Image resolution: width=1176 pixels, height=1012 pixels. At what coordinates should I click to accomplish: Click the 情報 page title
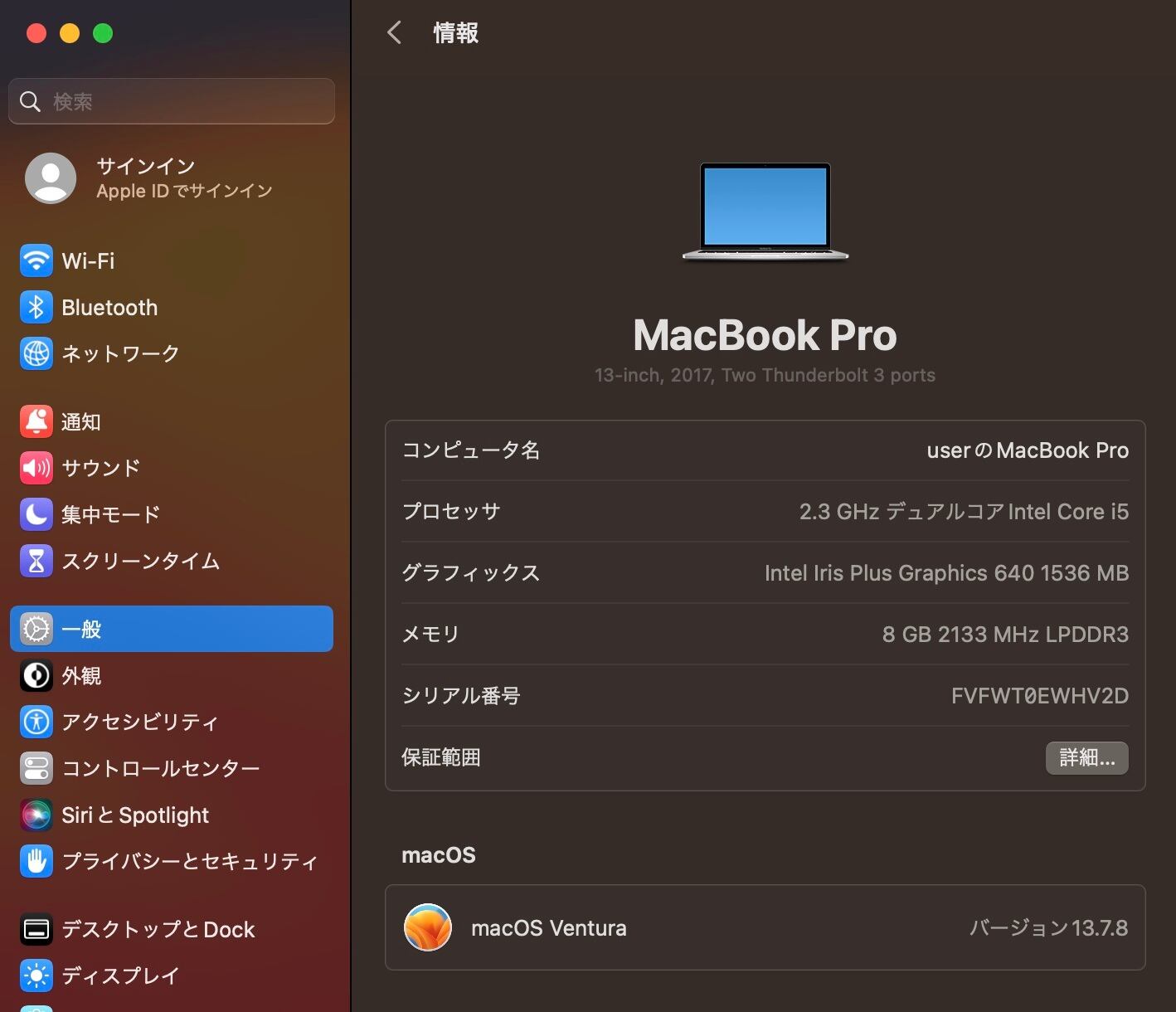pyautogui.click(x=456, y=33)
